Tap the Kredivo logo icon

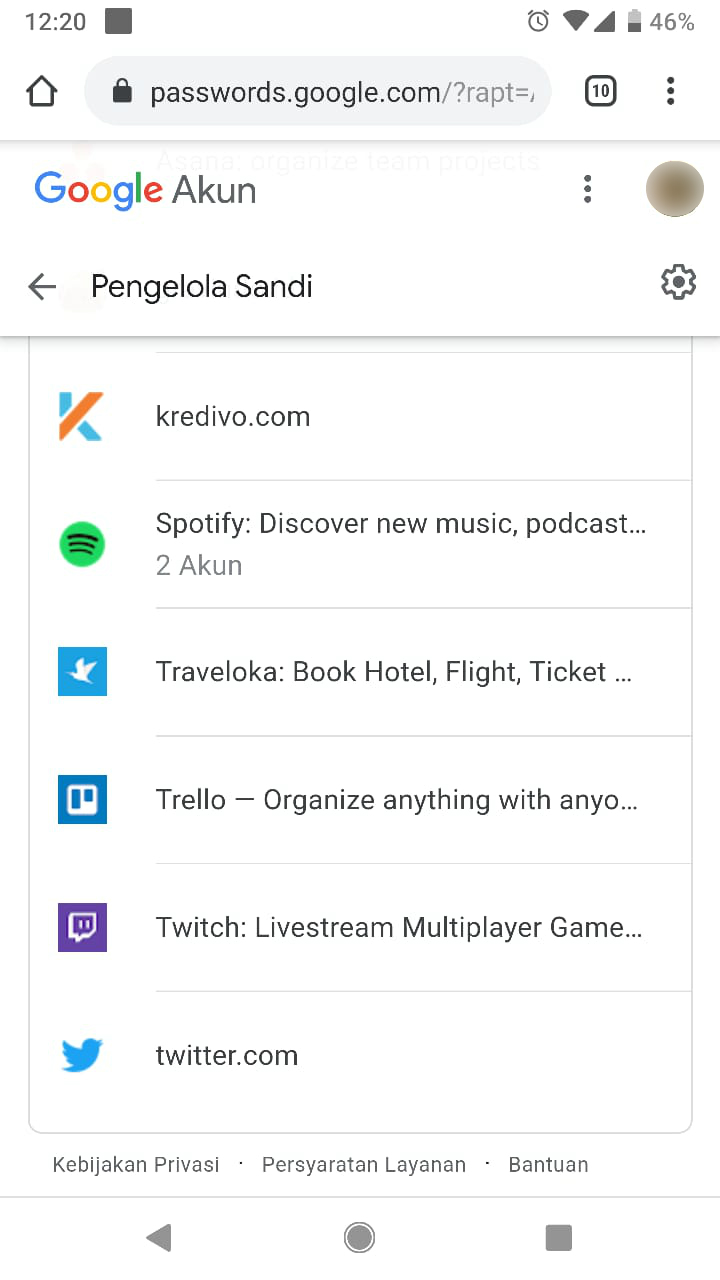82,416
